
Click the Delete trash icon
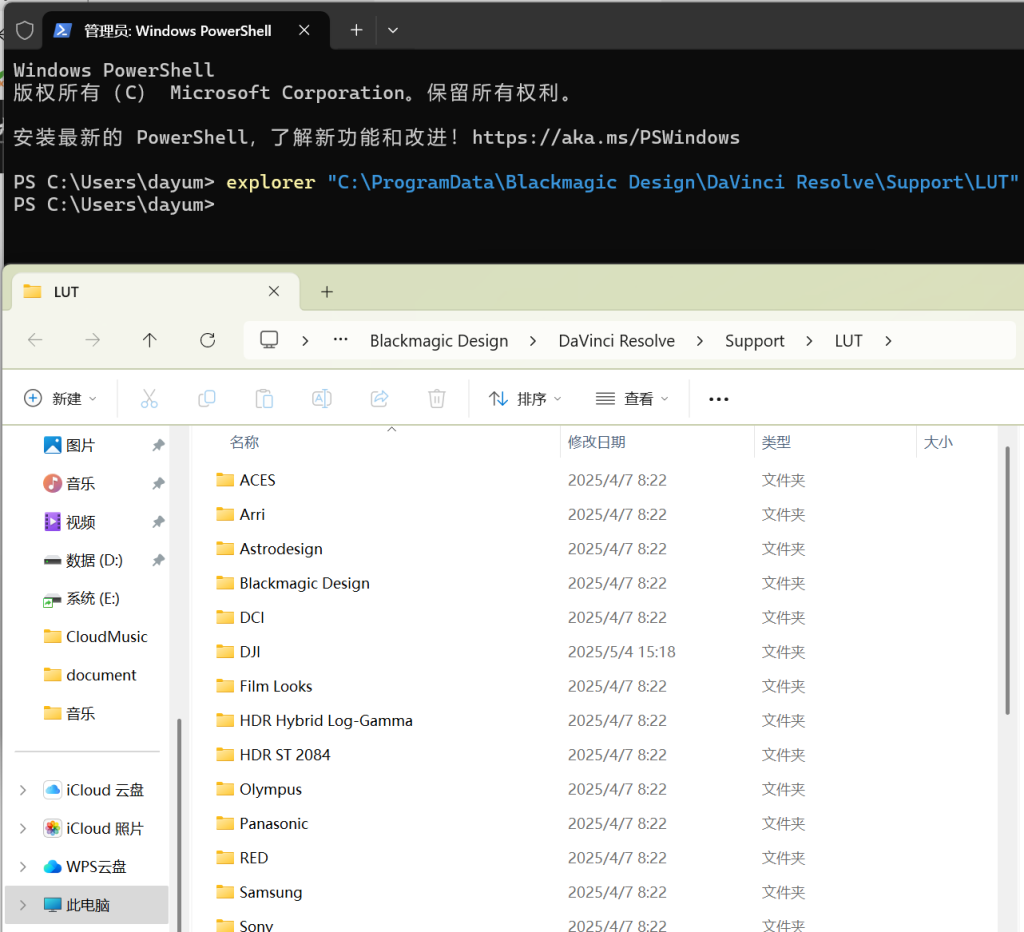click(436, 398)
